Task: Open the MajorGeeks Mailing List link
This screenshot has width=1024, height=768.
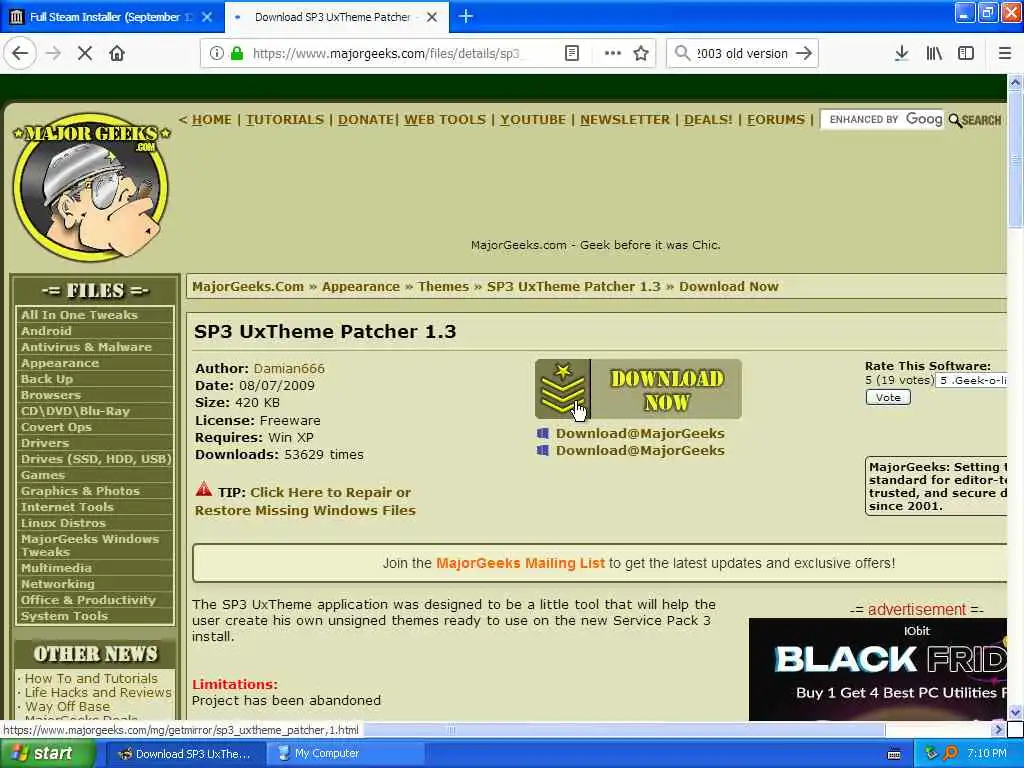Action: click(520, 563)
